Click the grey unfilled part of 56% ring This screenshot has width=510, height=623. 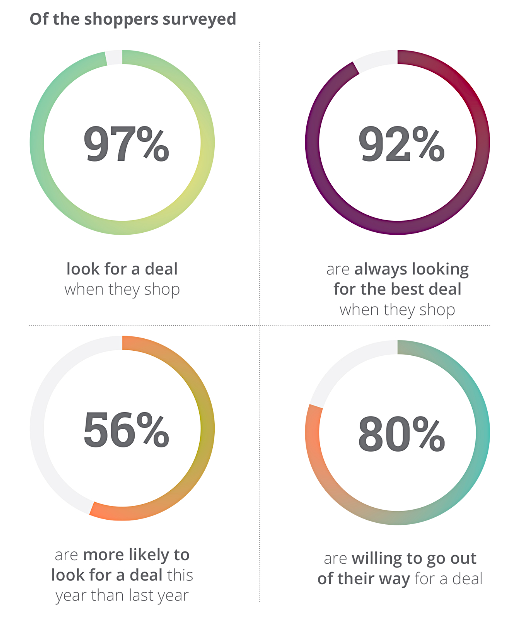[37, 428]
